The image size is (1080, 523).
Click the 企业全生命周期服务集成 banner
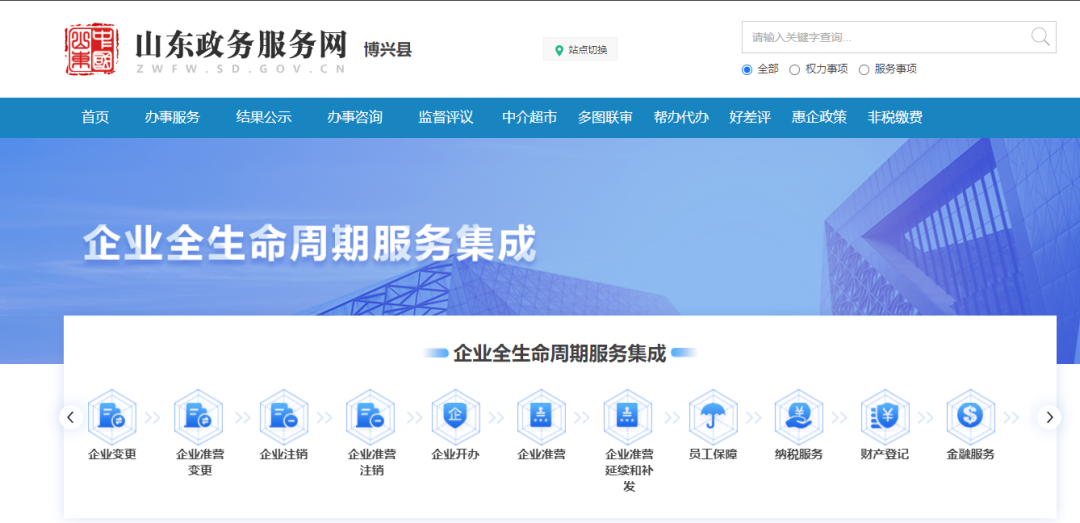(310, 244)
